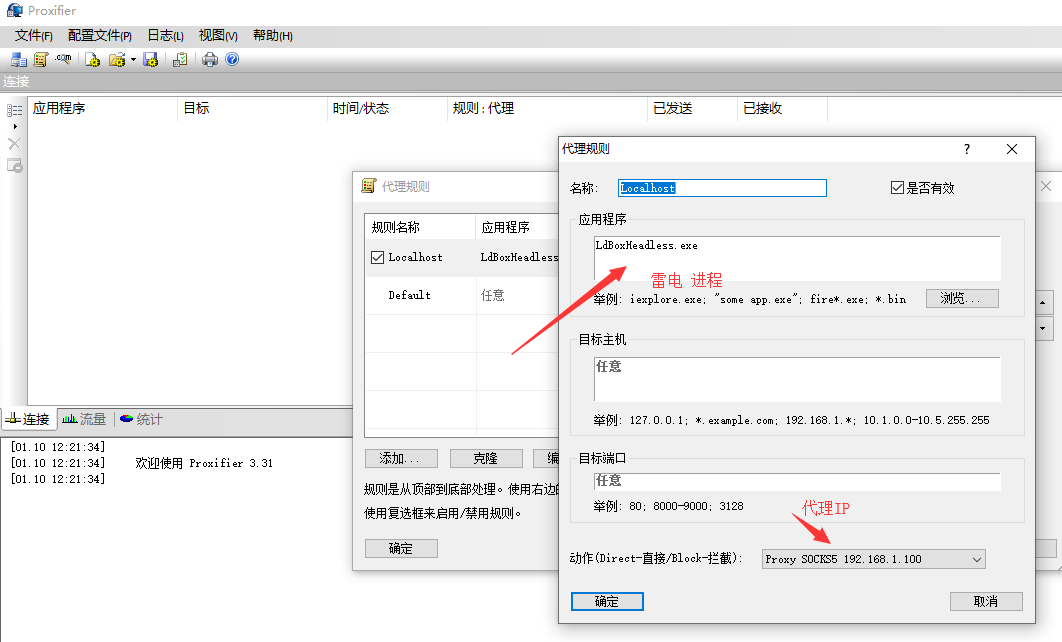Screen dimensions: 1062x642
Task: Create new profile toolbar icon
Action: point(93,60)
